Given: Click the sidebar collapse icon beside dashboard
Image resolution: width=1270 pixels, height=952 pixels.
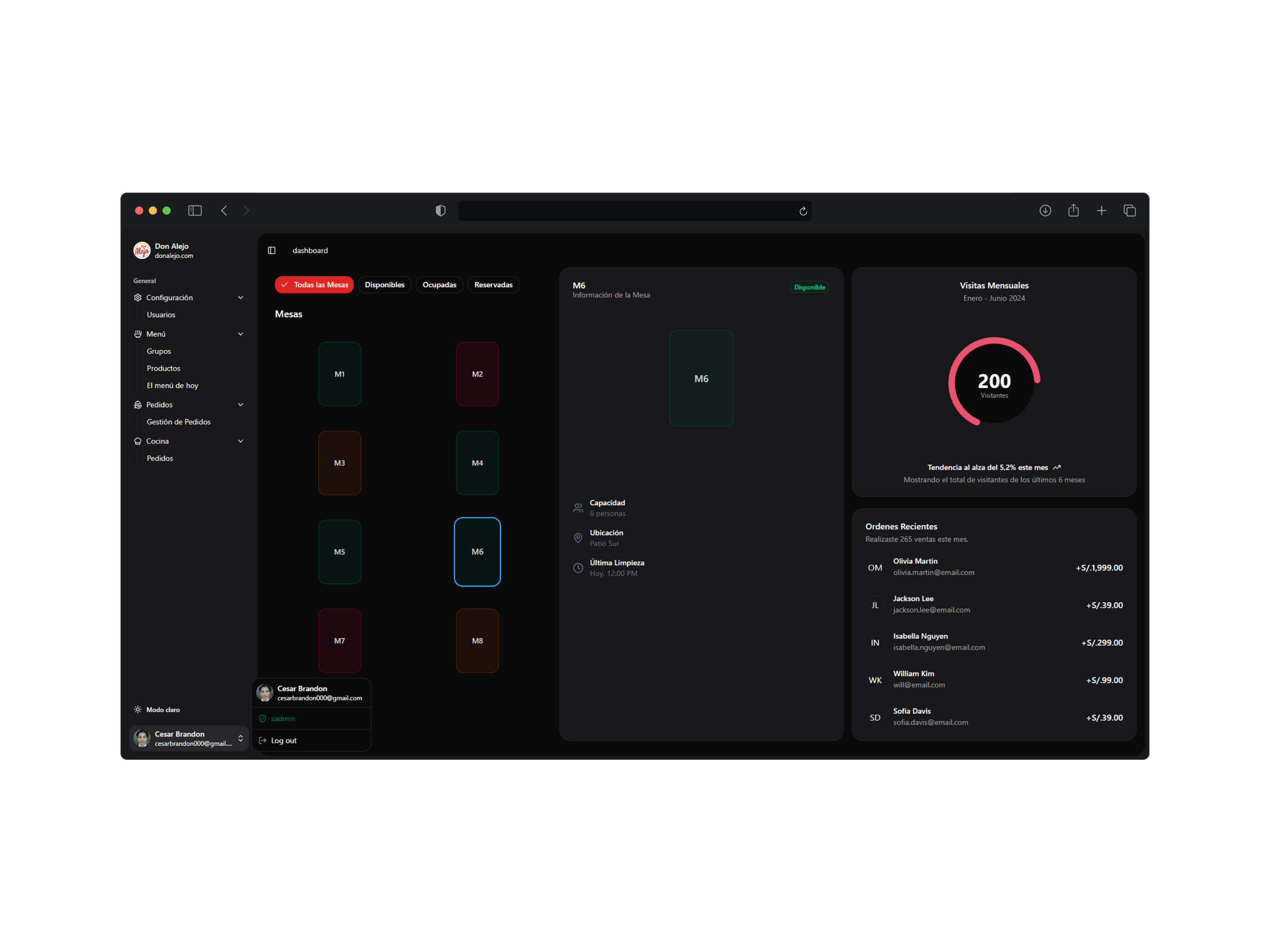Looking at the screenshot, I should click(x=272, y=250).
